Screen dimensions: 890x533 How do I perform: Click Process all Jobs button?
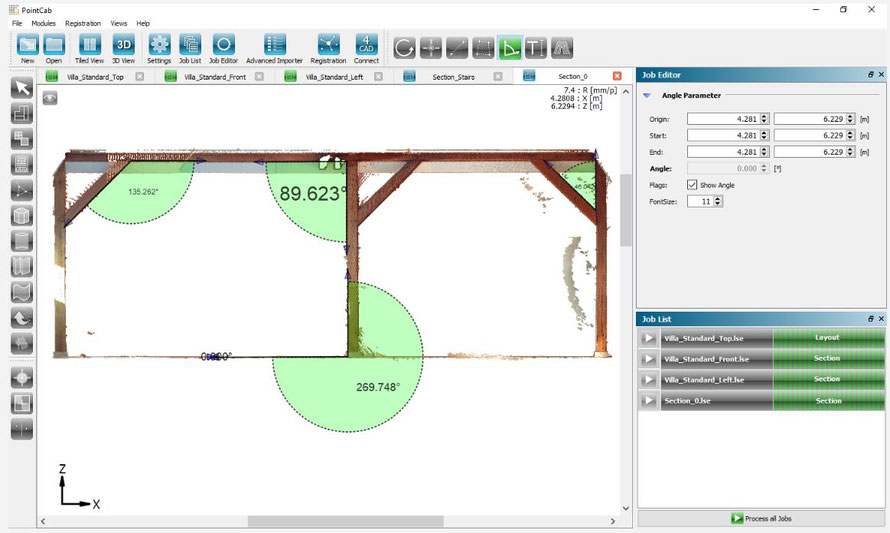(761, 518)
